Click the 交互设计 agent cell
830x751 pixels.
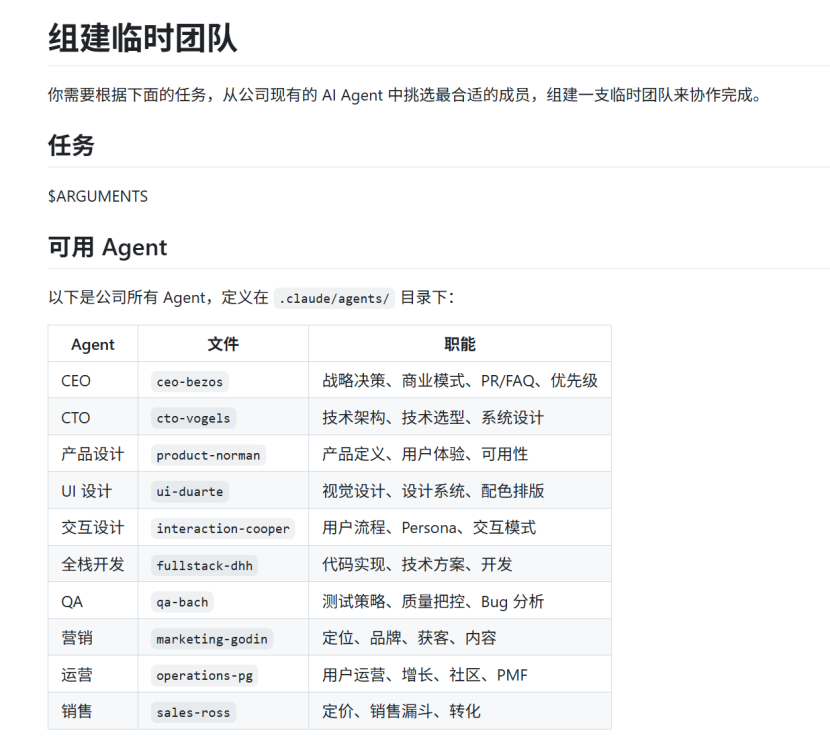tap(93, 528)
